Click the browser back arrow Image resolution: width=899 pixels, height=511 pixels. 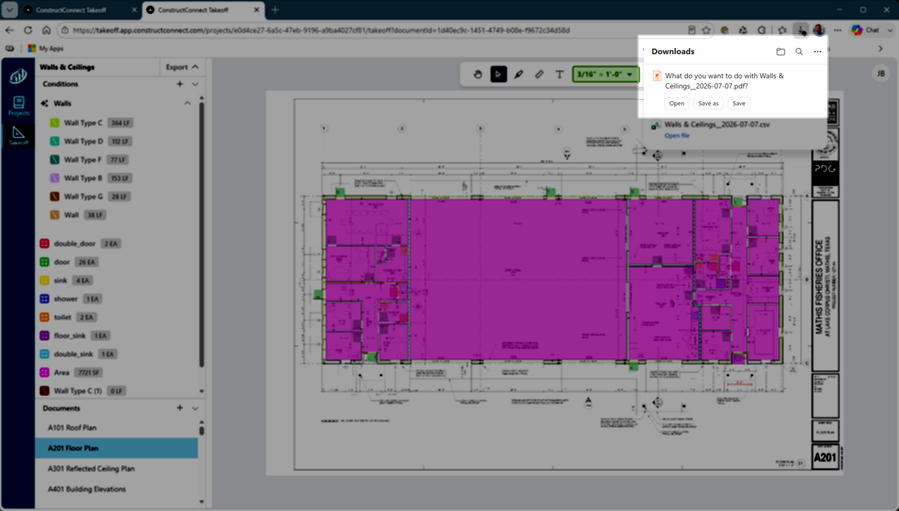pyautogui.click(x=9, y=30)
